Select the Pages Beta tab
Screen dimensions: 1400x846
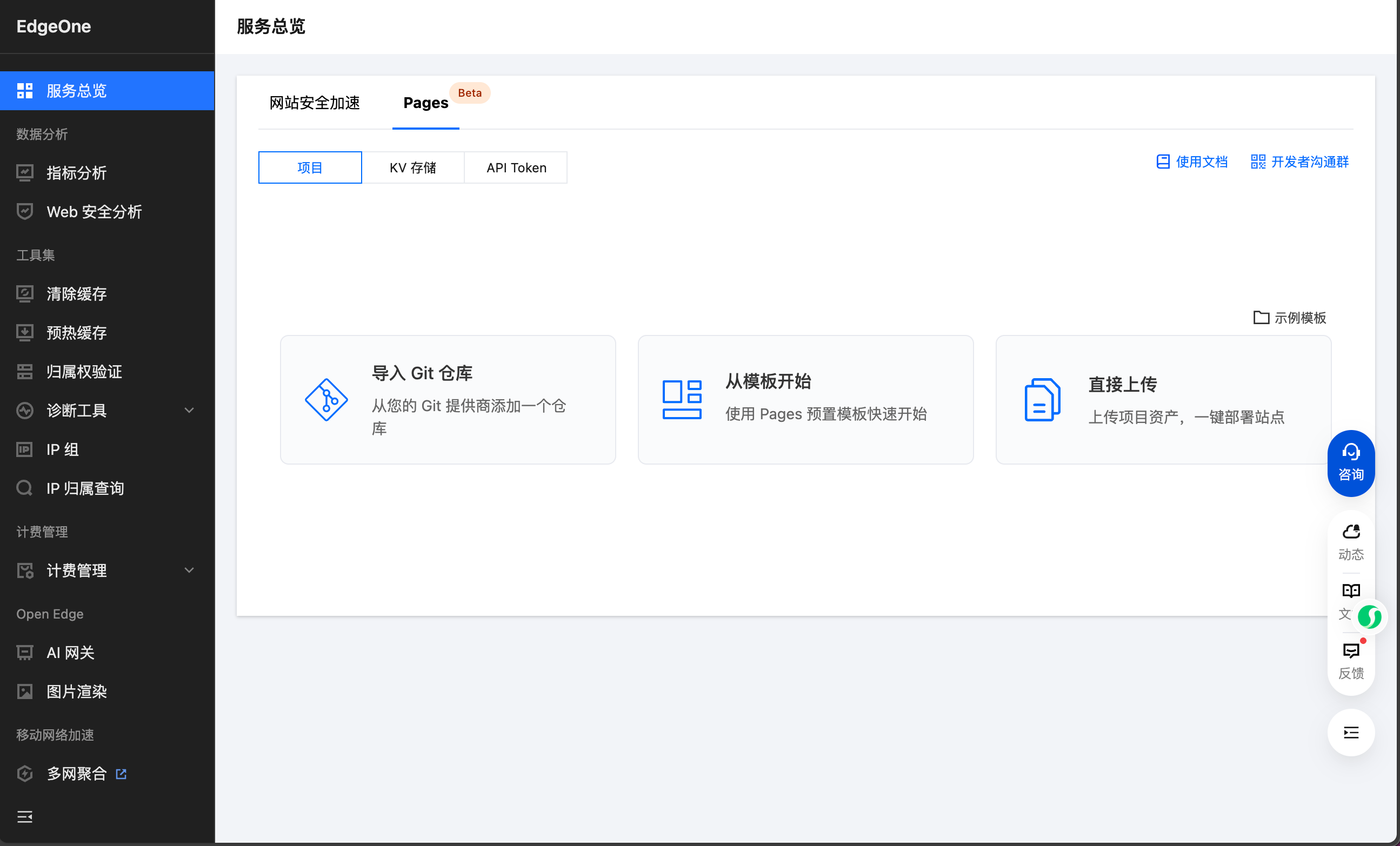click(x=425, y=103)
